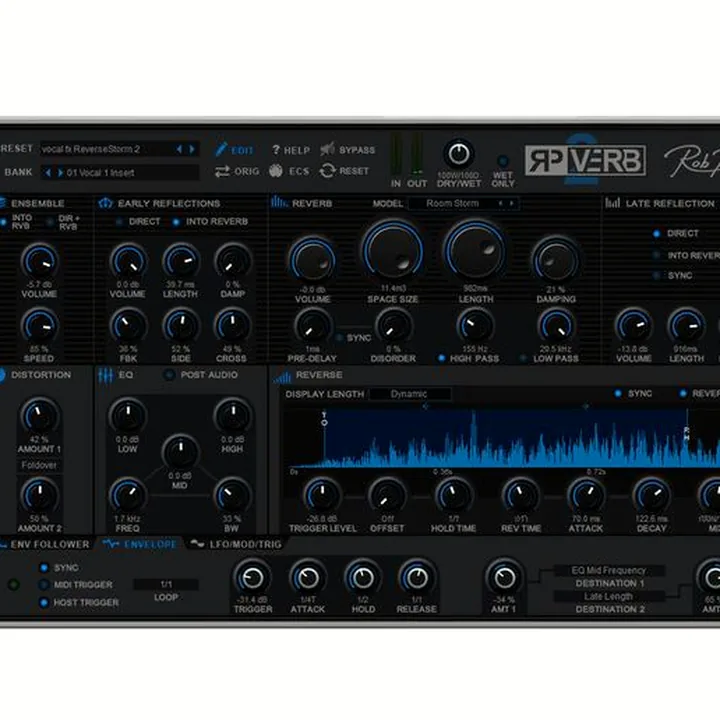This screenshot has height=720, width=720.
Task: Click the Envelope tab waveform icon
Action: pos(111,544)
